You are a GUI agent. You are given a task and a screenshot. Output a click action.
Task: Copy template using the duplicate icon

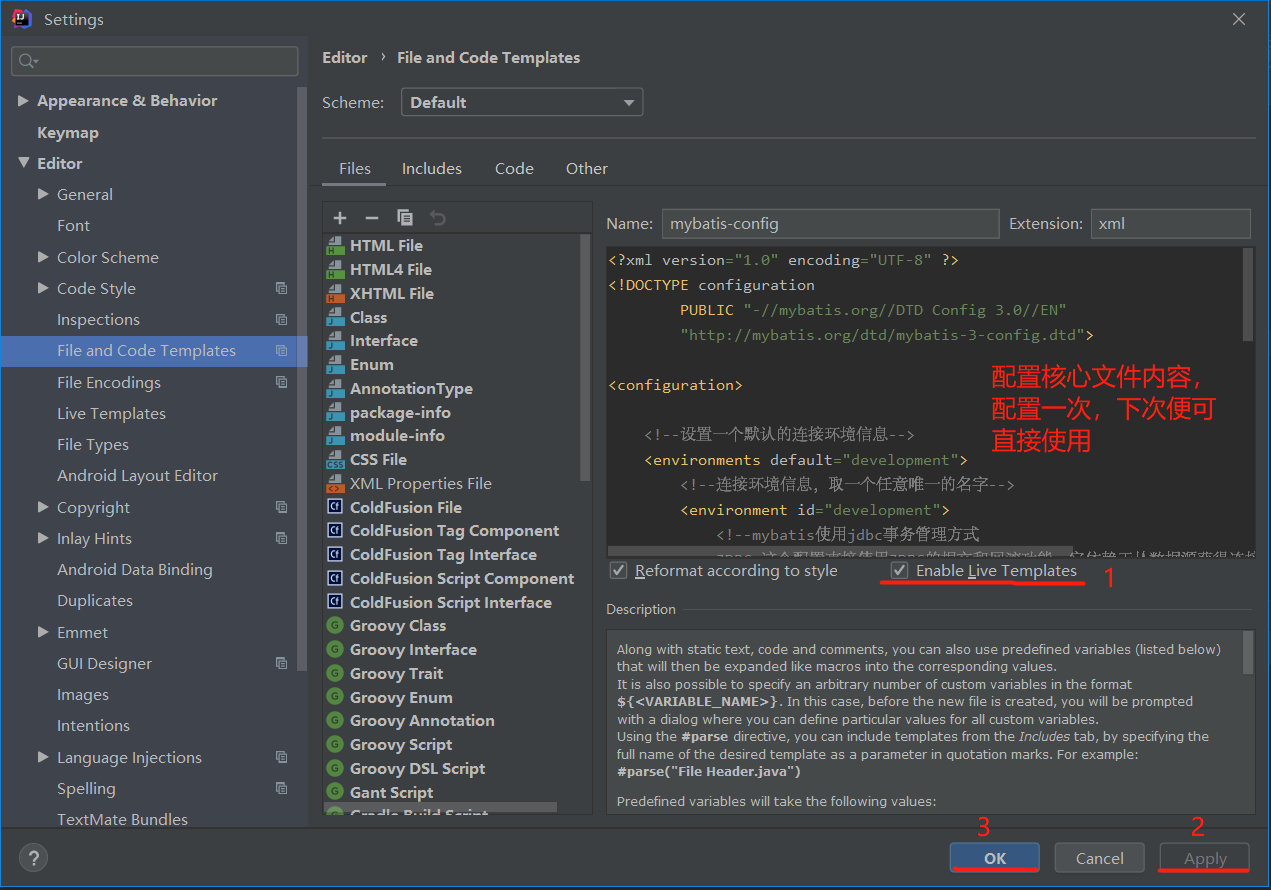pyautogui.click(x=405, y=218)
